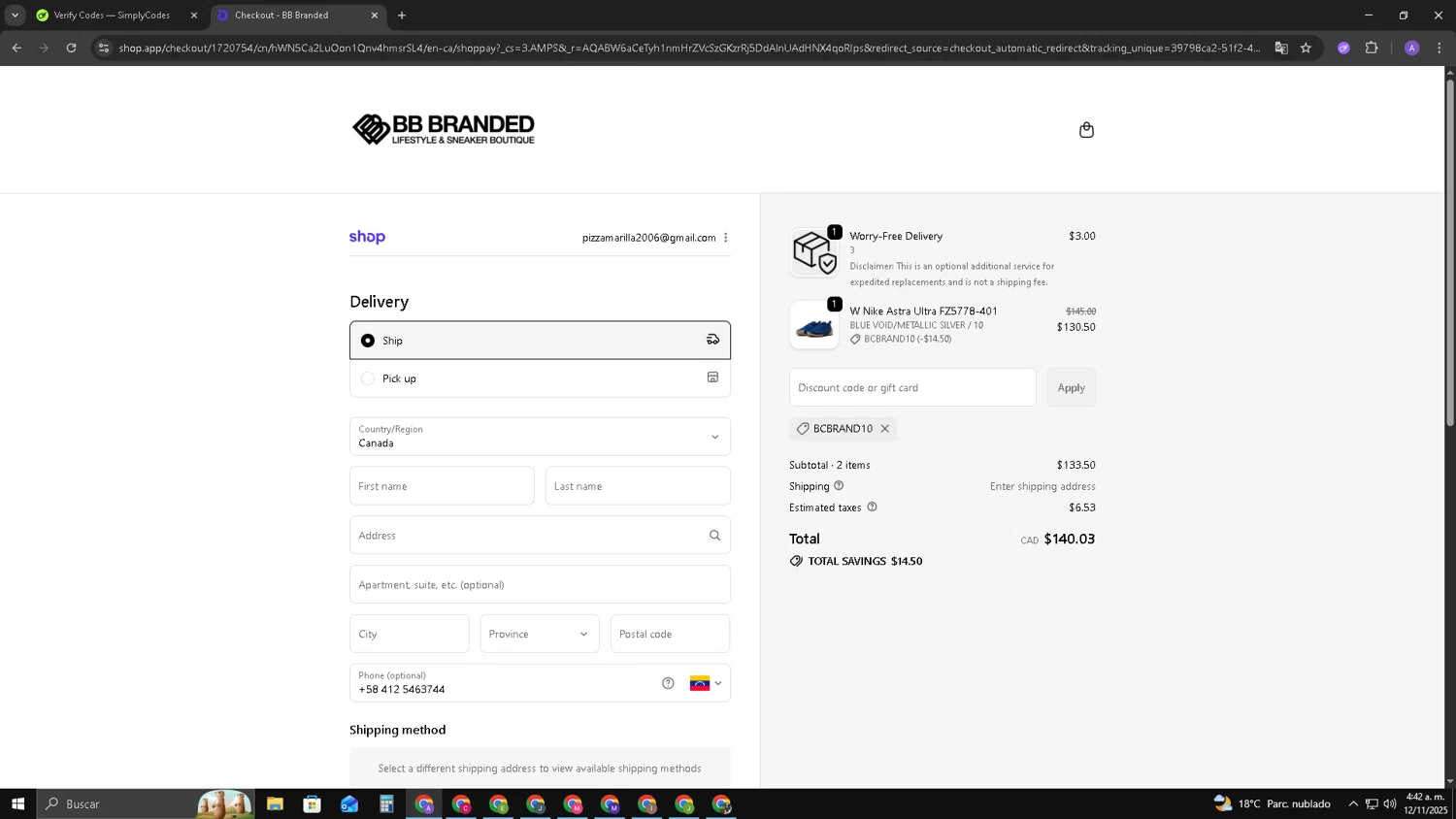1456x819 pixels.
Task: Open the shopping bag cart icon
Action: (1086, 130)
